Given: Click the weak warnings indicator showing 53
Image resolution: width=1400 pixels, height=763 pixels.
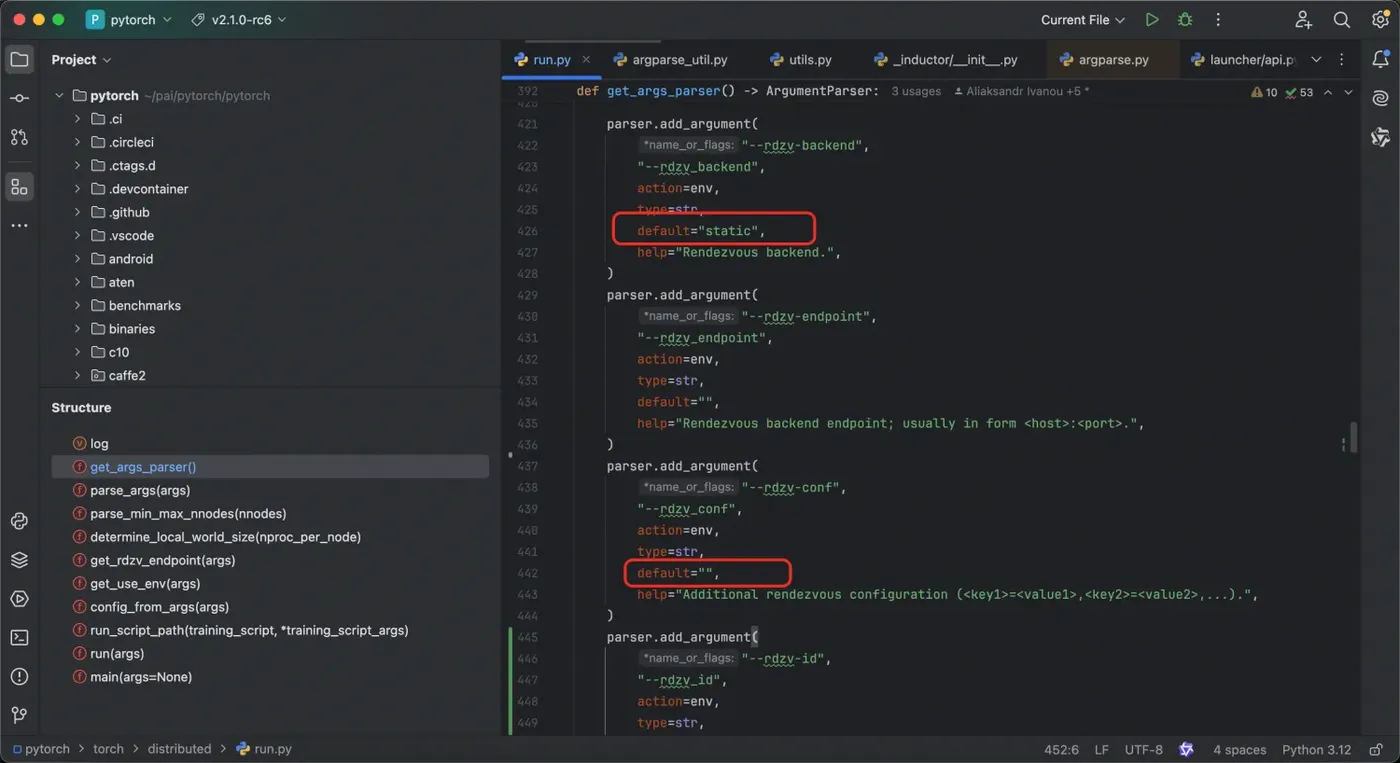Looking at the screenshot, I should (1299, 92).
